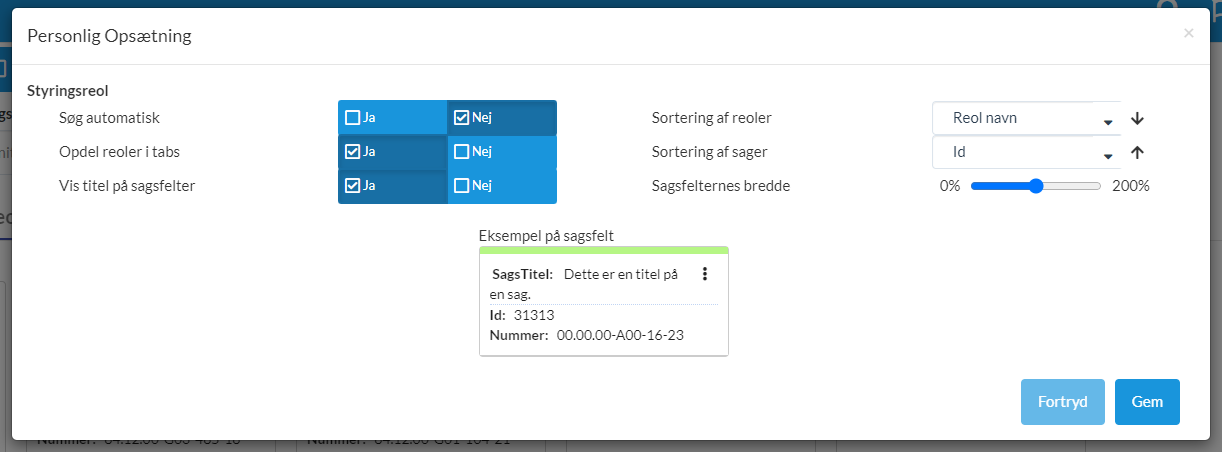The width and height of the screenshot is (1222, 452).
Task: Toggle ascending arrow for case sorting
Action: pyautogui.click(x=1137, y=153)
